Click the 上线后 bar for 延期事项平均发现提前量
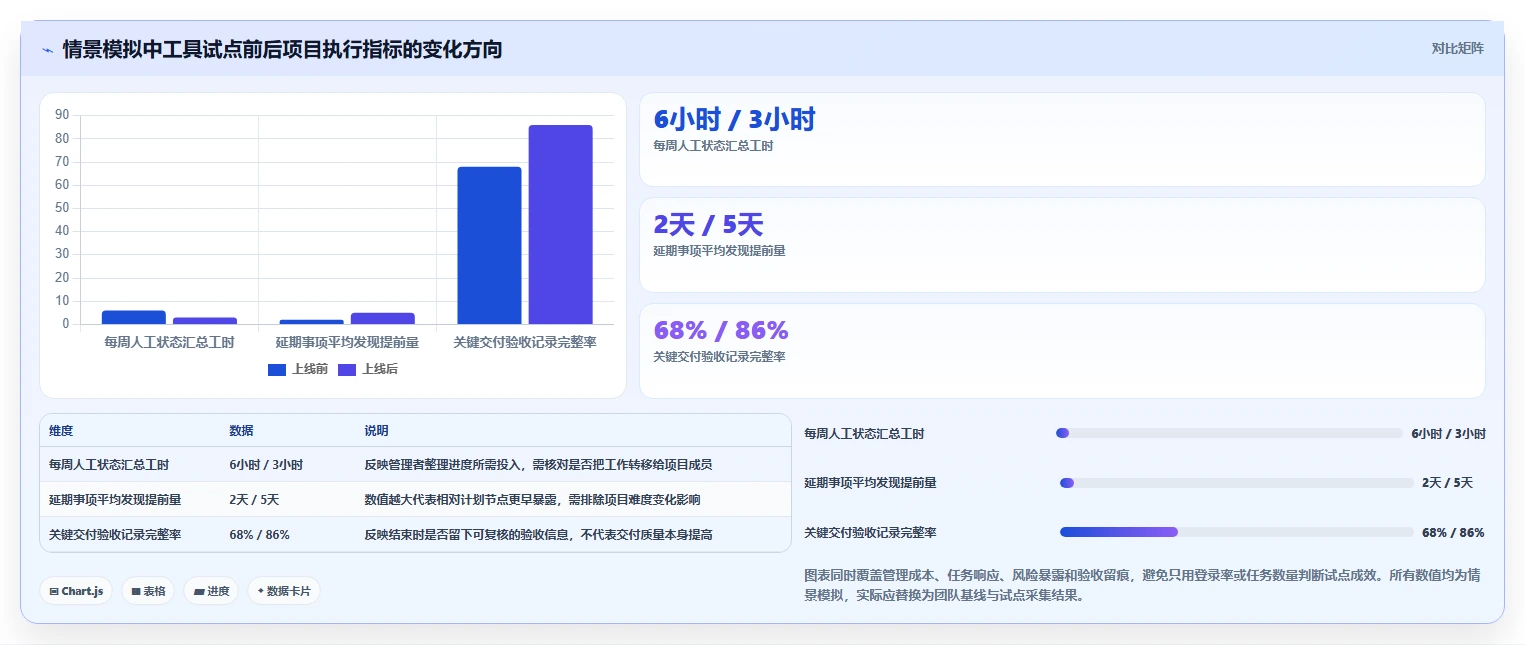 click(382, 318)
